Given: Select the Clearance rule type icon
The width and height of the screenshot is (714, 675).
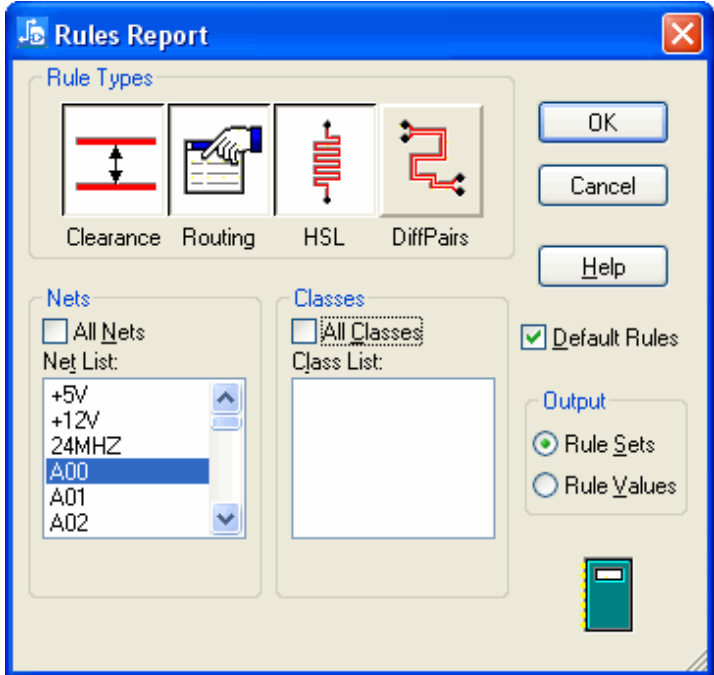Looking at the screenshot, I should coord(115,161).
